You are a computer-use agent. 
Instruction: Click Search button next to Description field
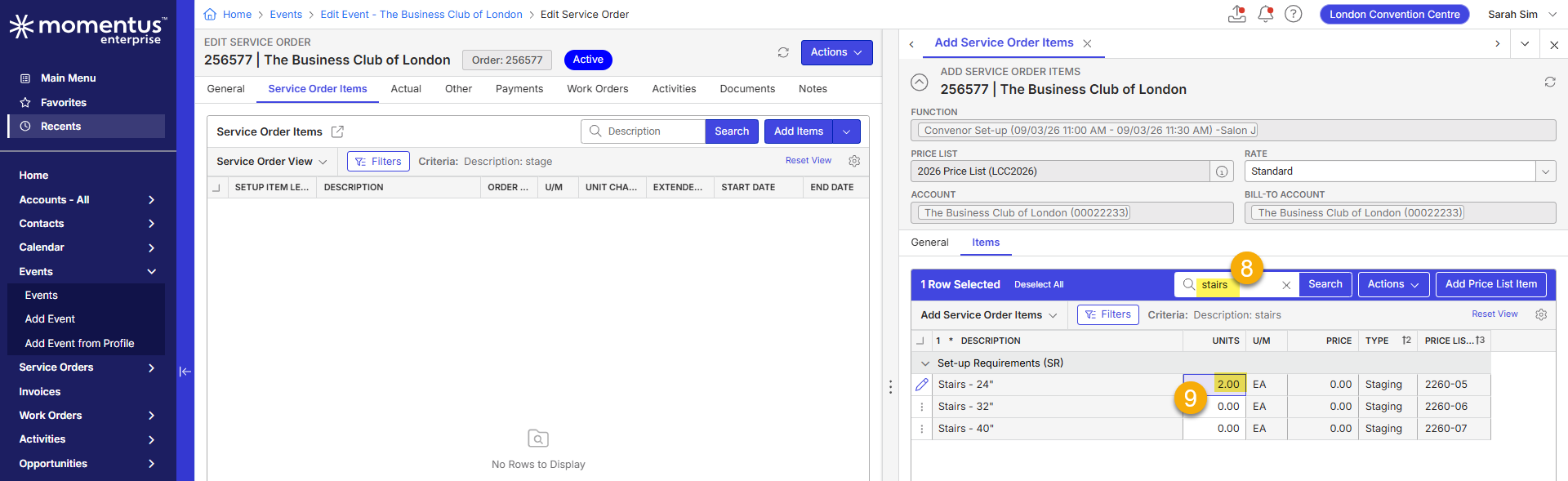pos(732,131)
